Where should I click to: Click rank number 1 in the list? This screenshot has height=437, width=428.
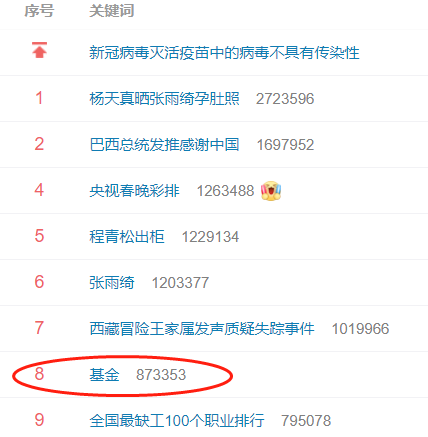(39, 98)
